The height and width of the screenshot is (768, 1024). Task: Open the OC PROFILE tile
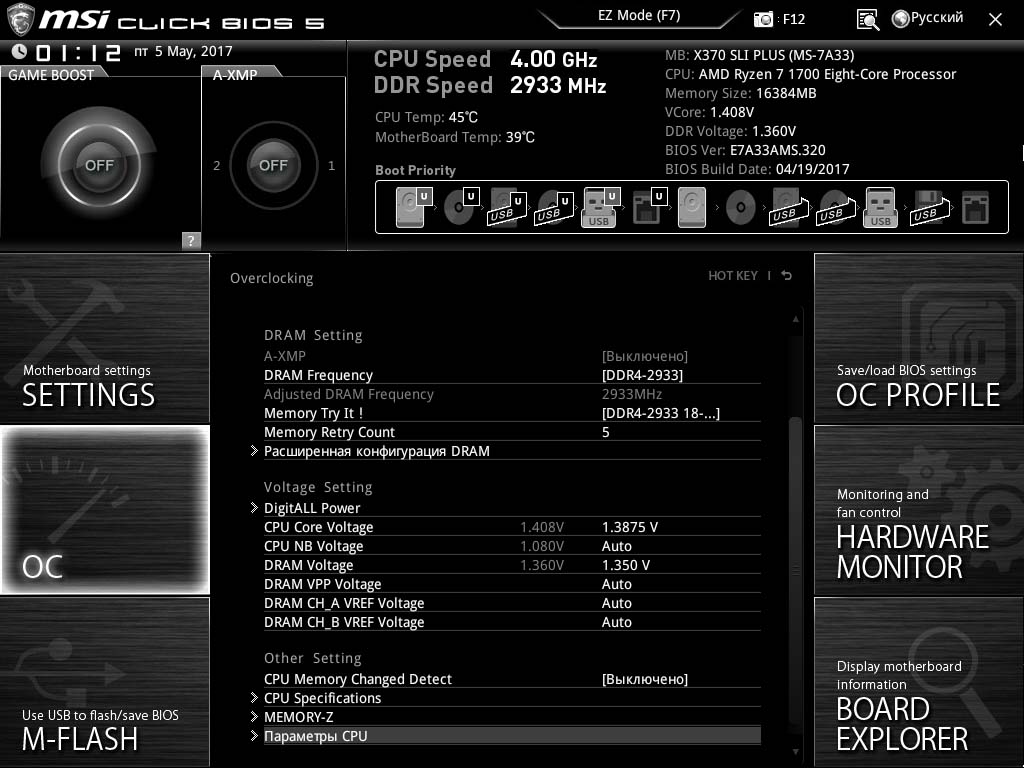pyautogui.click(x=919, y=338)
